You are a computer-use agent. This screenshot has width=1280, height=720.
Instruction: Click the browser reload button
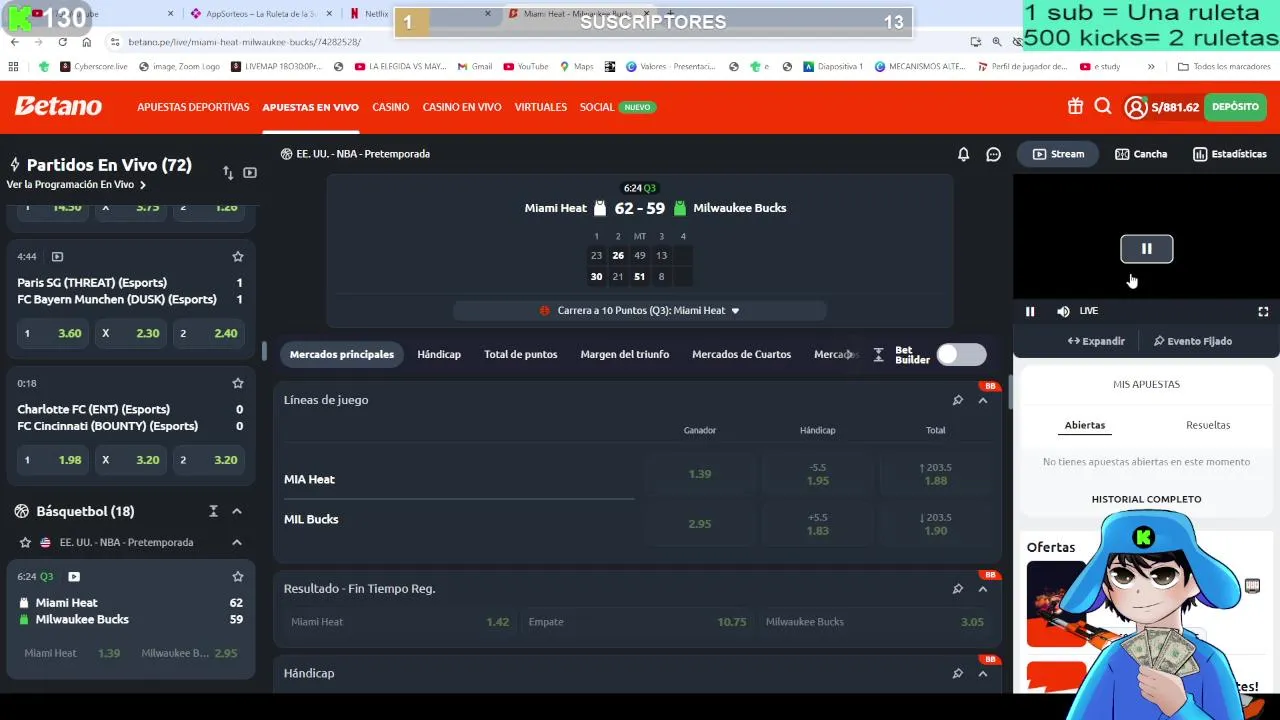point(62,42)
